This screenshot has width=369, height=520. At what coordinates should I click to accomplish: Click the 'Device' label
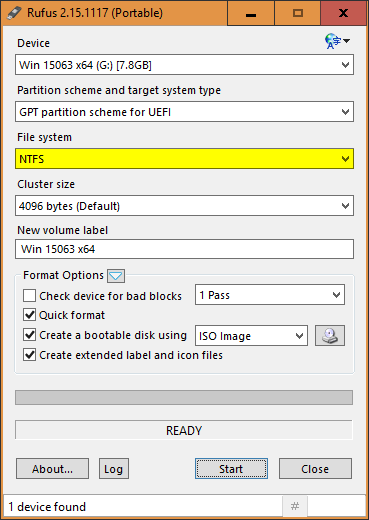(x=34, y=43)
